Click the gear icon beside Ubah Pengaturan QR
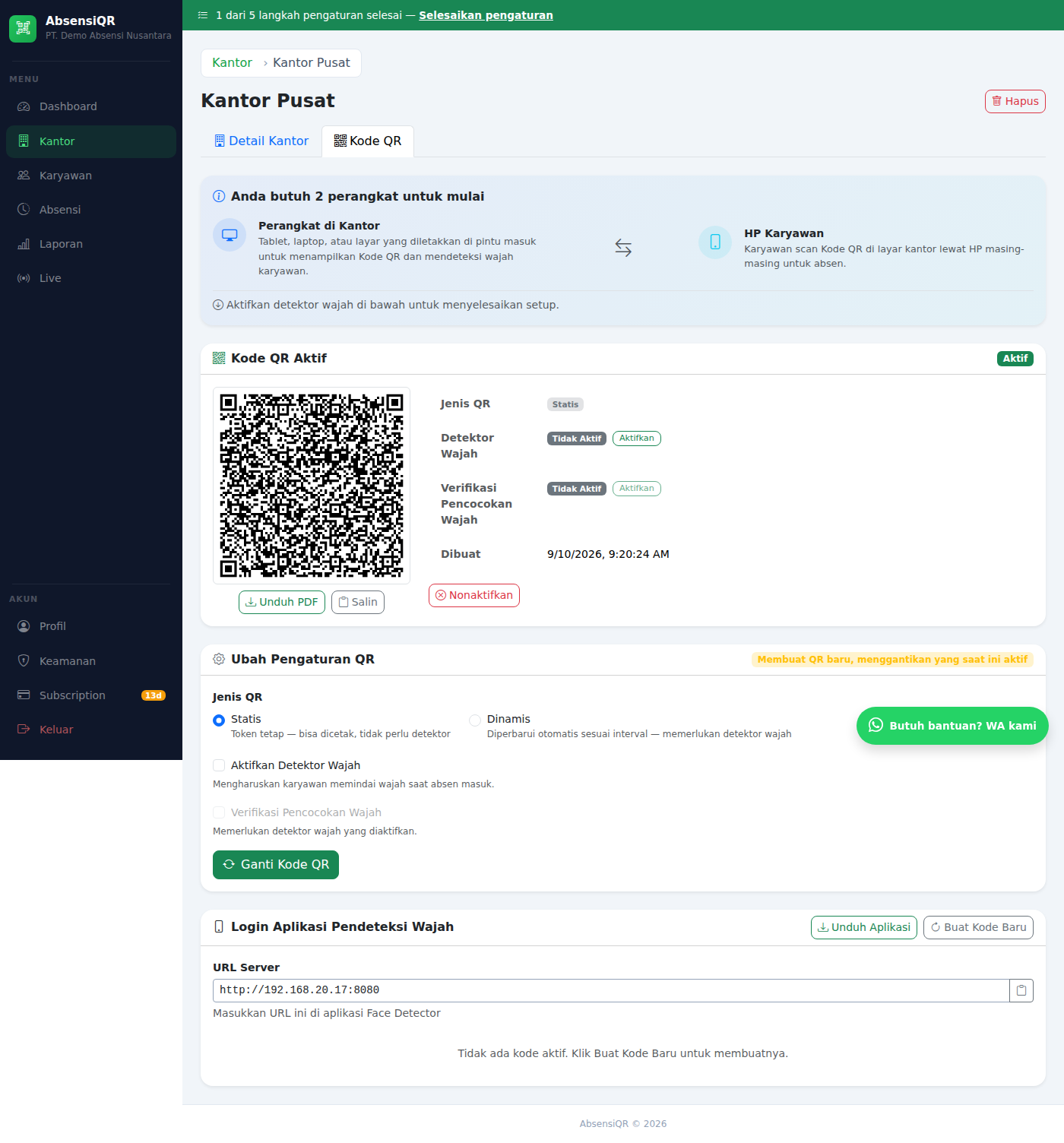Viewport: 1064px width, 1143px height. (219, 659)
